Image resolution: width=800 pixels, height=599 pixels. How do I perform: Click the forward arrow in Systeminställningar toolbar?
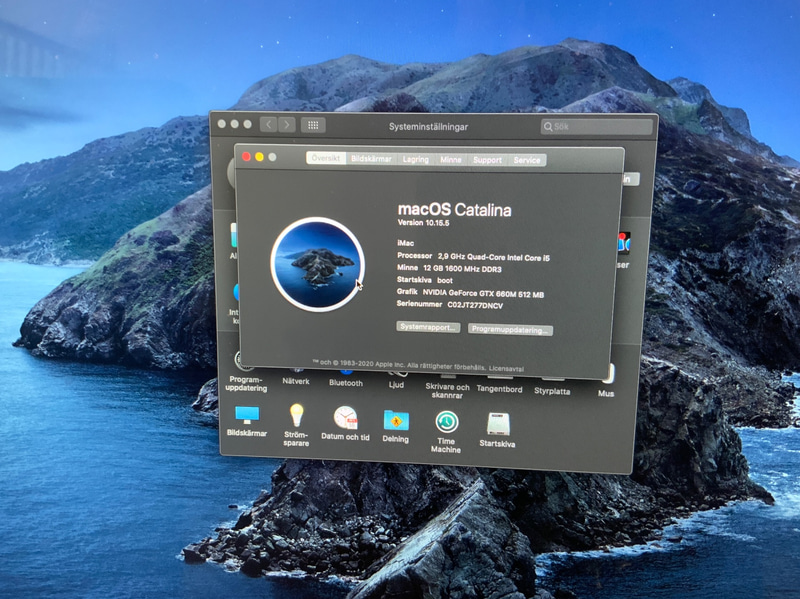click(x=287, y=125)
